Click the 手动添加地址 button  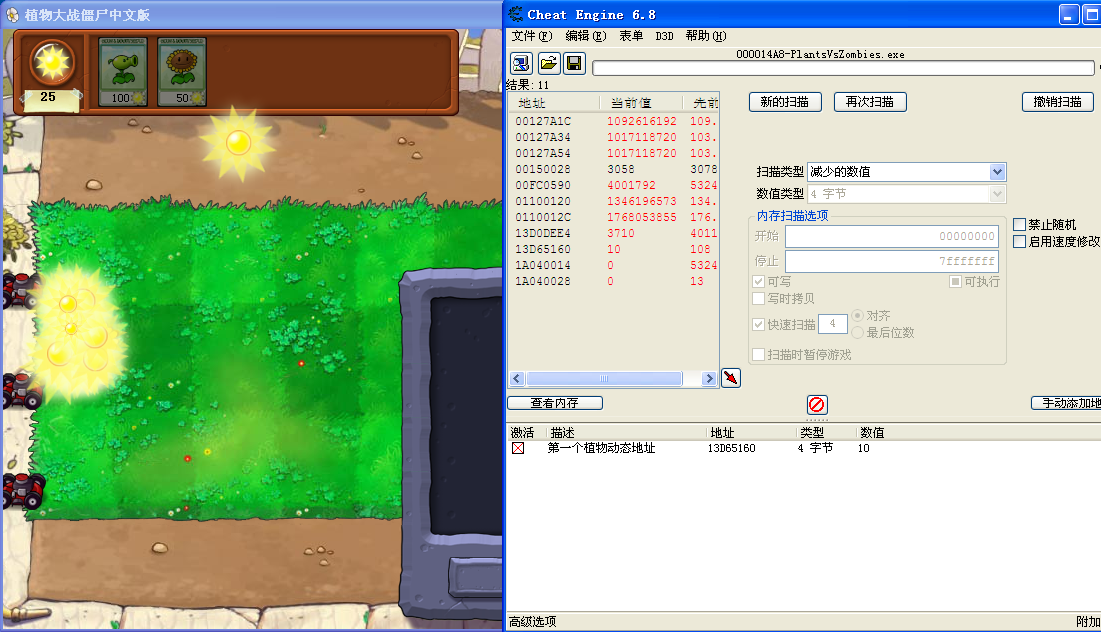coord(1066,403)
